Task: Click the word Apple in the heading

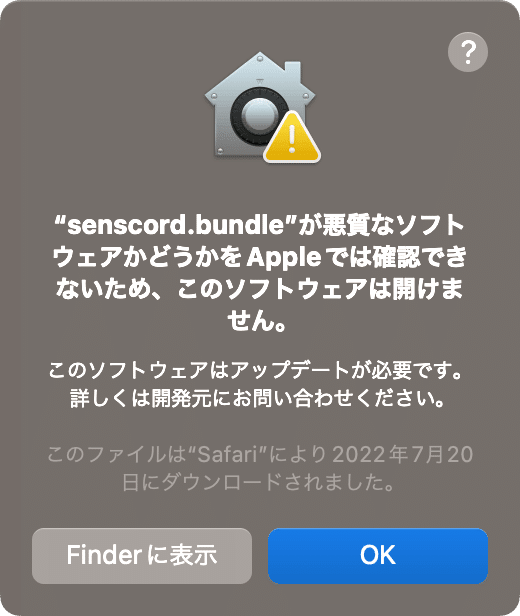Action: [284, 258]
